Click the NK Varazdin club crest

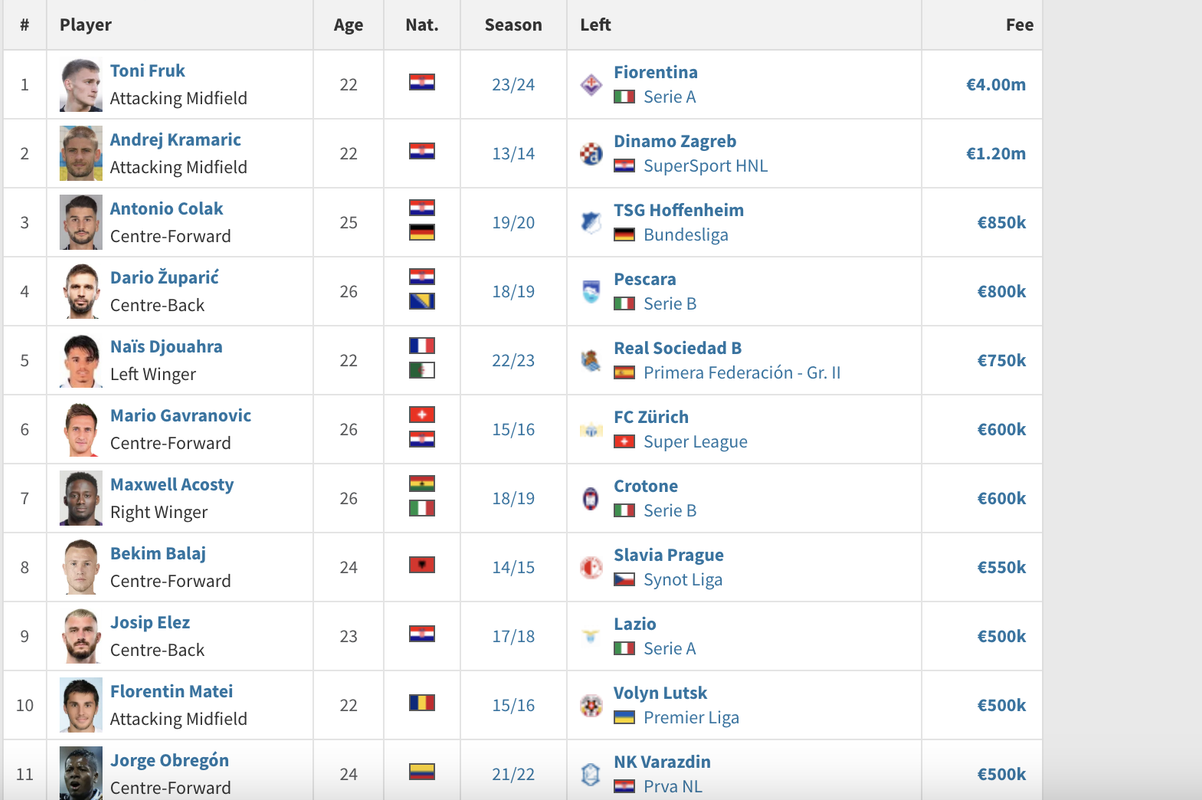(591, 774)
